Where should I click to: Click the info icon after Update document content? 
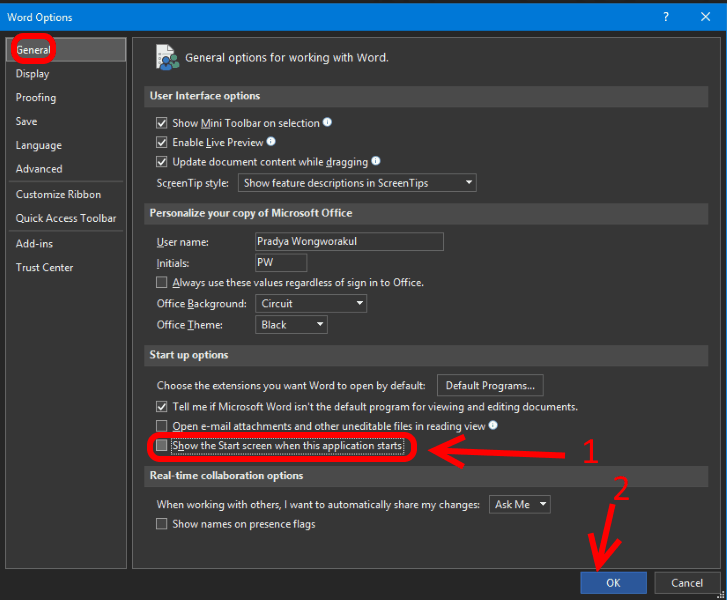(376, 161)
